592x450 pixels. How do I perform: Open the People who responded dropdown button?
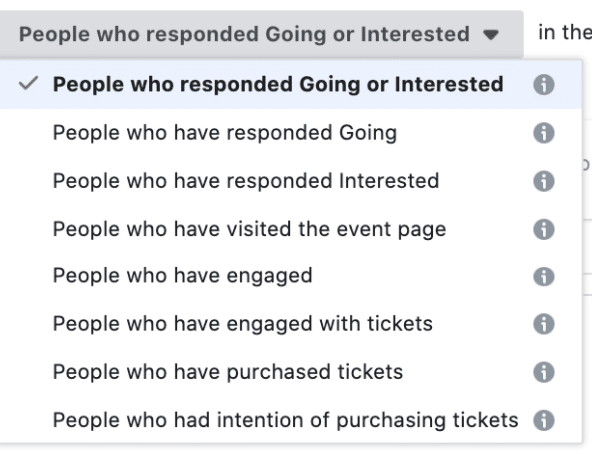(261, 34)
